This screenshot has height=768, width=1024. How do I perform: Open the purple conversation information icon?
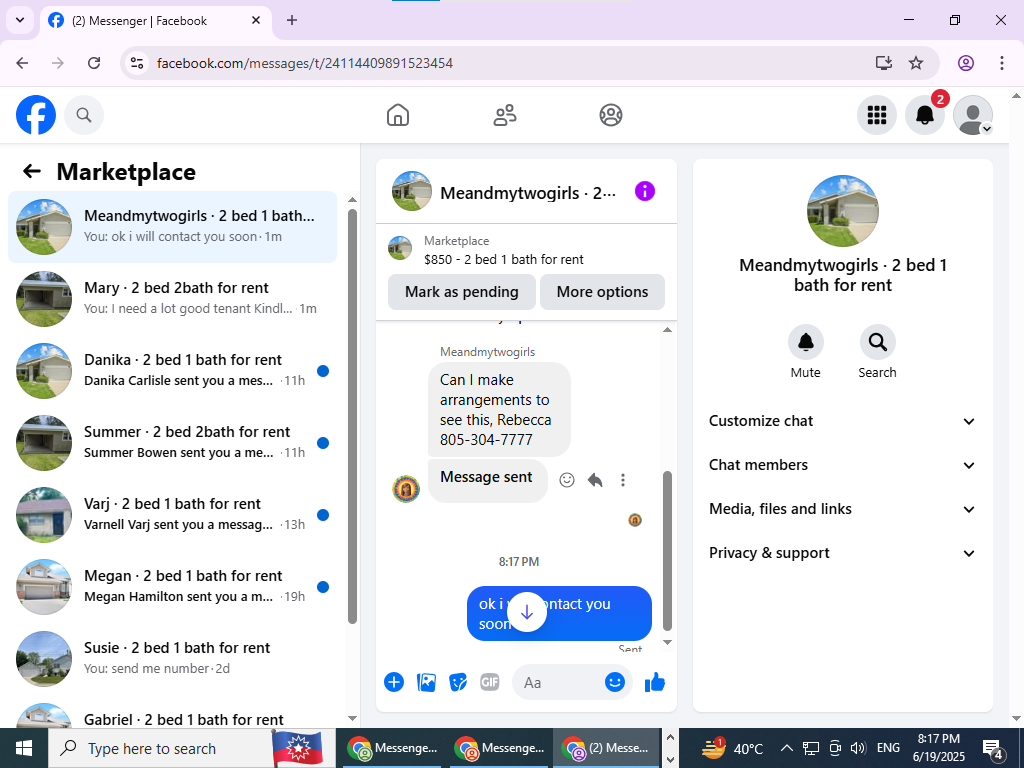click(x=645, y=191)
